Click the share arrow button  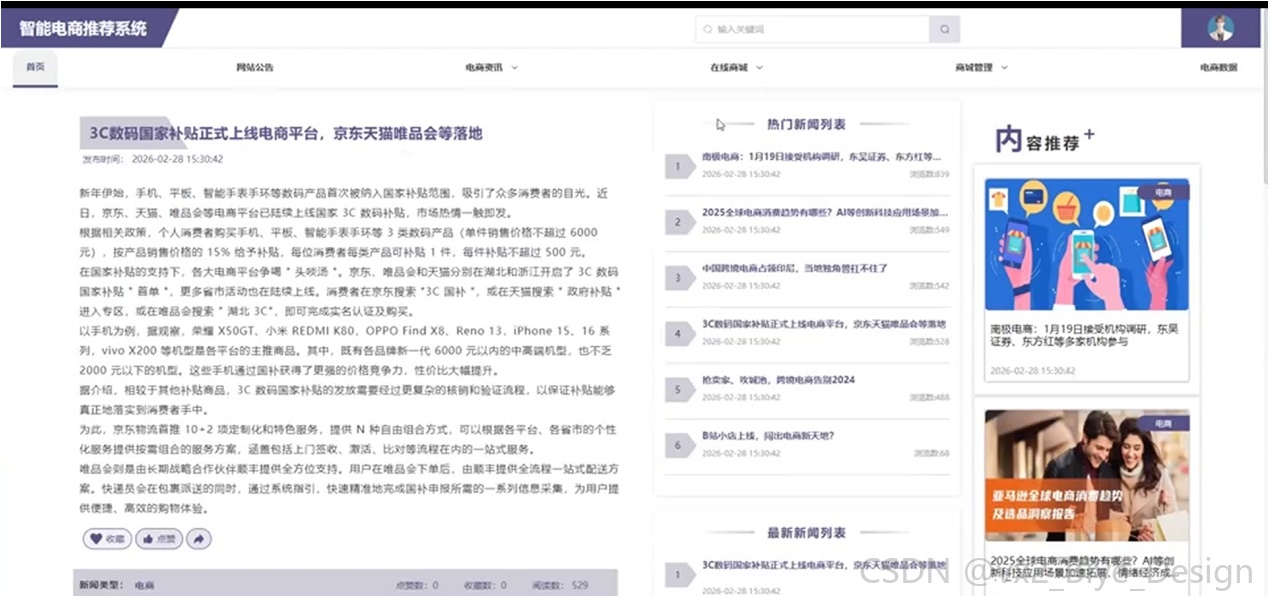[x=199, y=539]
